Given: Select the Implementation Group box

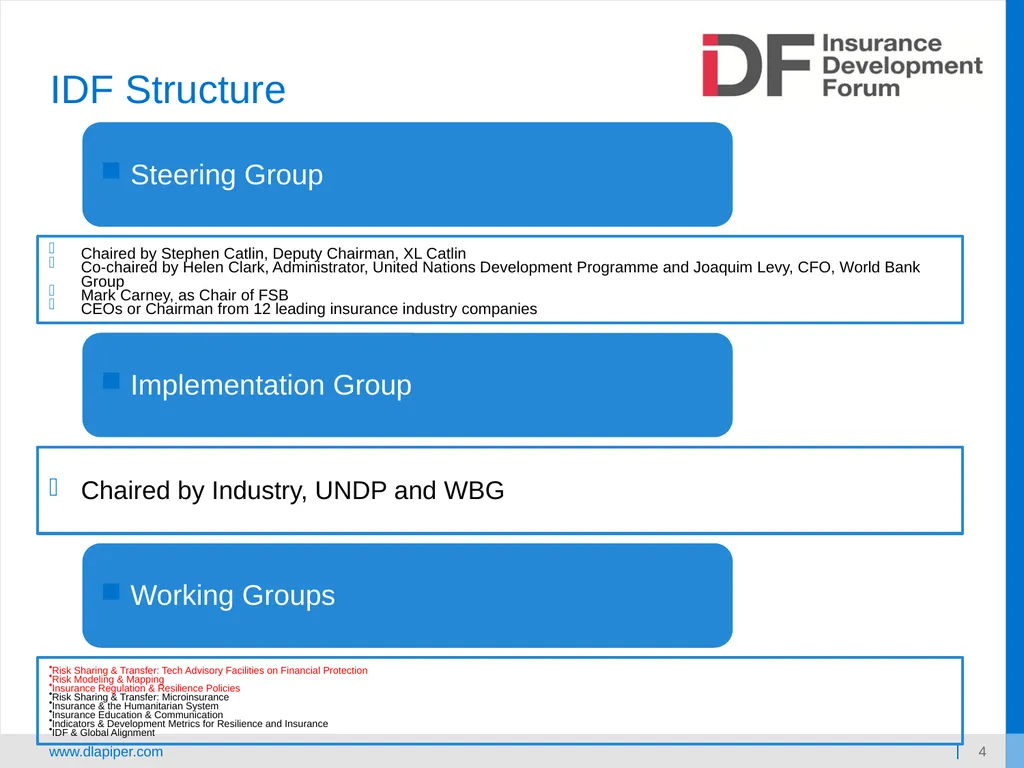Looking at the screenshot, I should pyautogui.click(x=407, y=385).
